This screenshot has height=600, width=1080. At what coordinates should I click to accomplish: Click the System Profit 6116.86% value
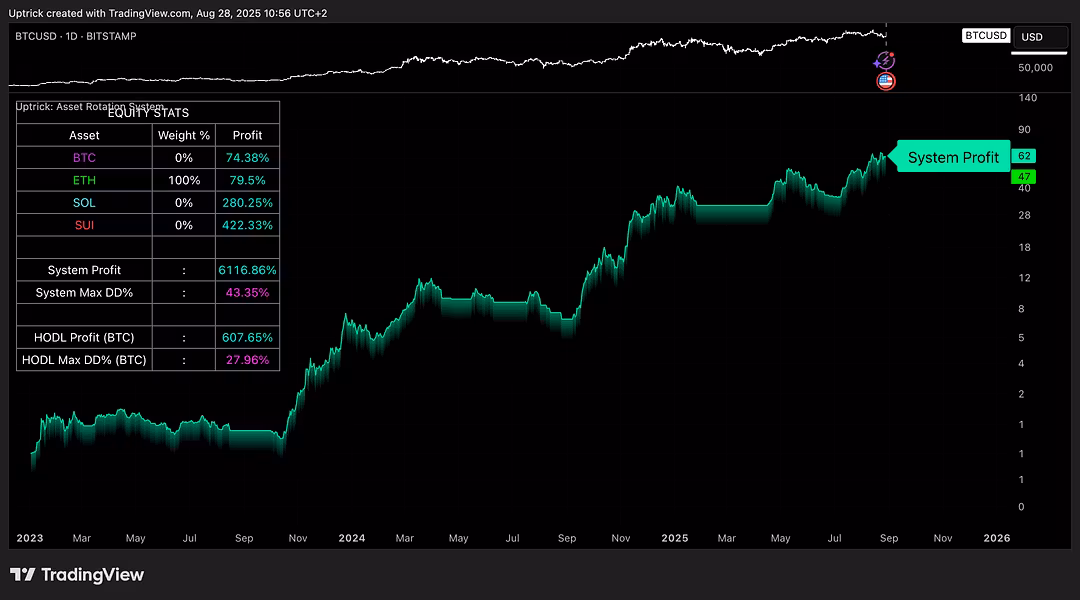click(x=247, y=270)
